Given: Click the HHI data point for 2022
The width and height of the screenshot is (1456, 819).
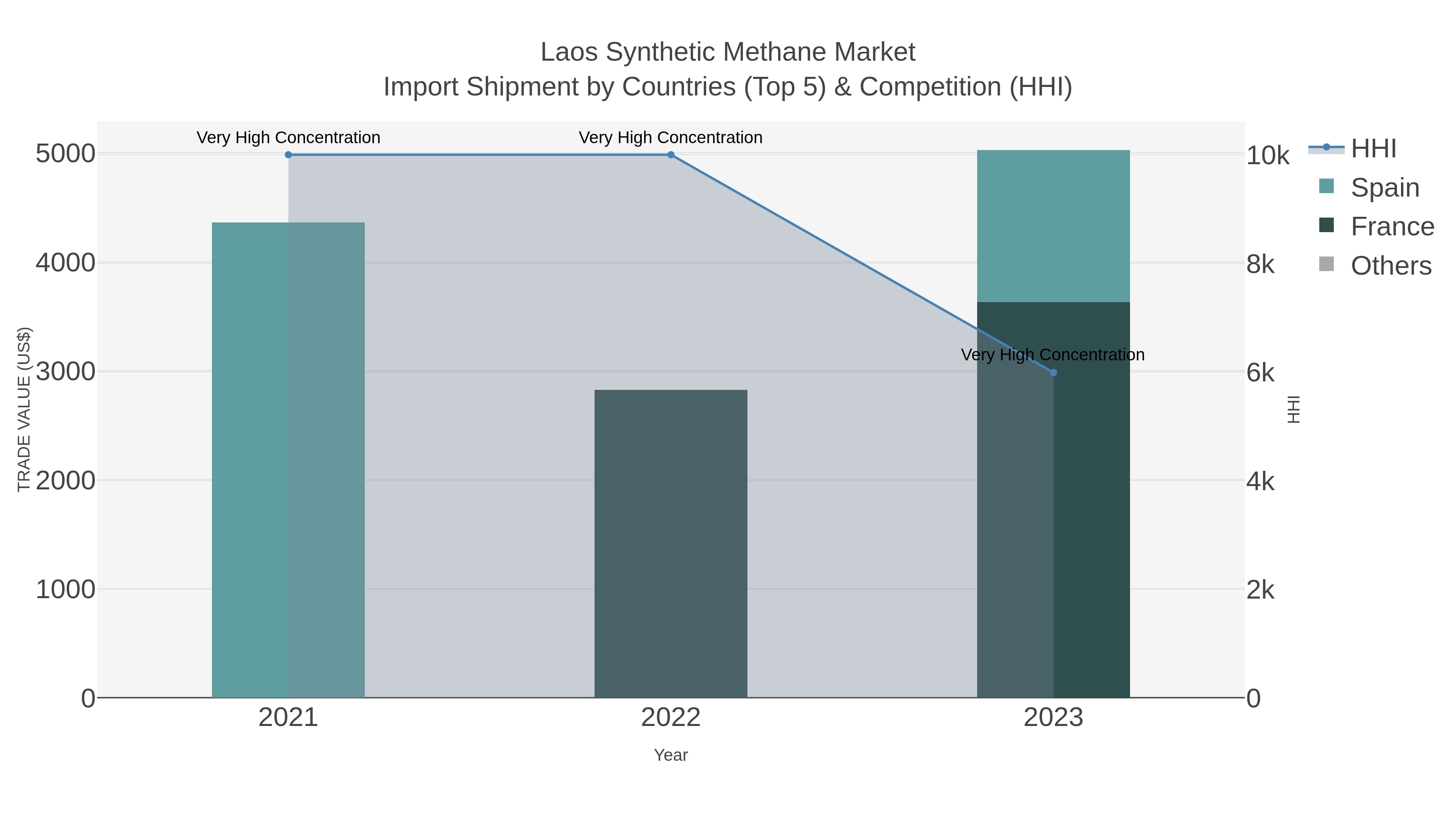Looking at the screenshot, I should point(671,154).
